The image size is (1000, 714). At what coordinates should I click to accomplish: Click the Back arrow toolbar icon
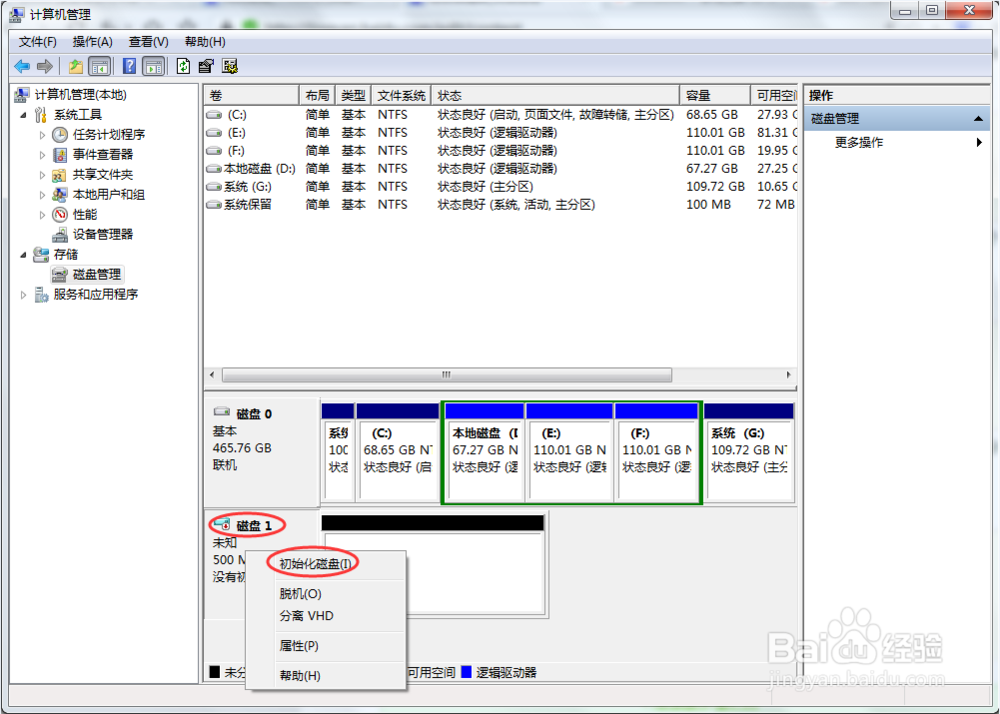22,66
